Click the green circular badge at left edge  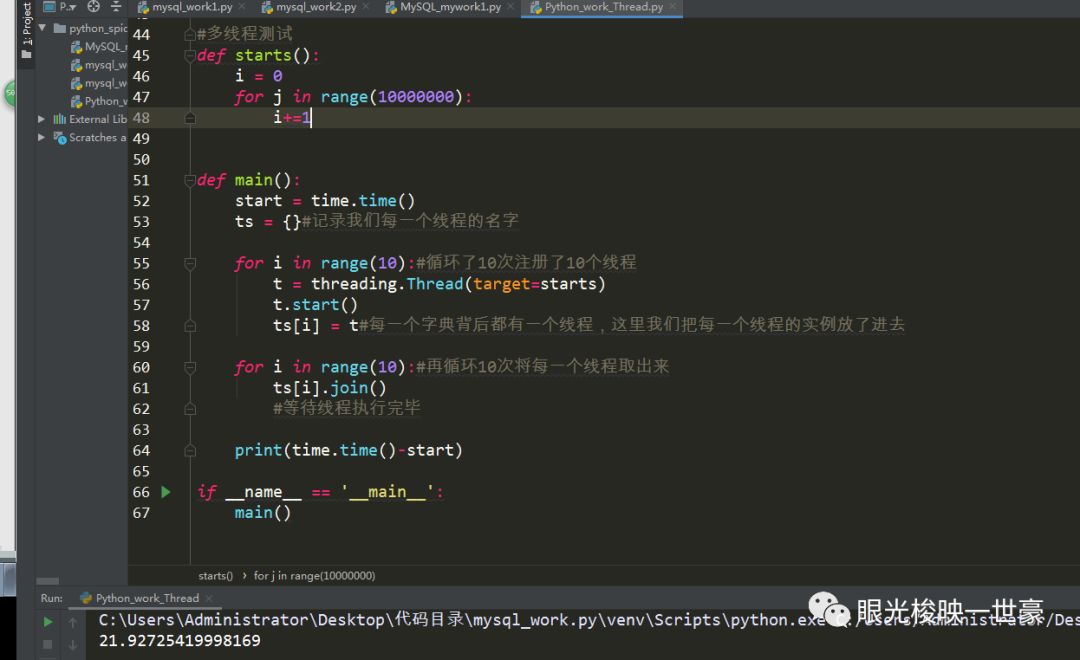click(x=10, y=93)
